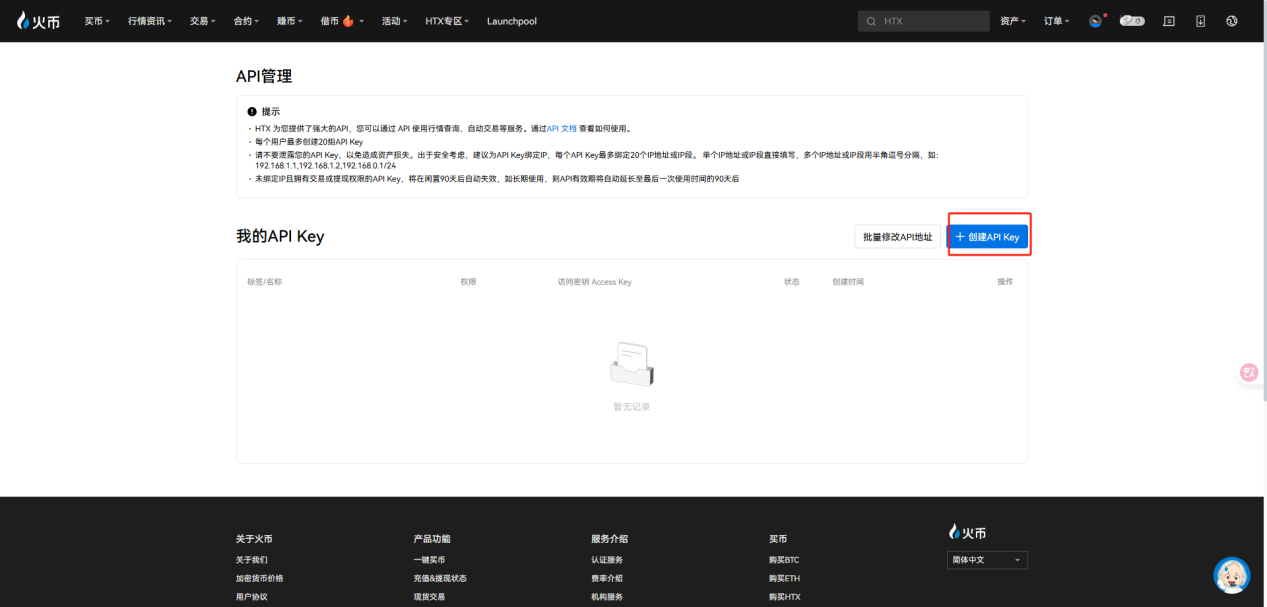Click the points pill showing 0
The image size is (1267, 607).
click(x=1132, y=21)
